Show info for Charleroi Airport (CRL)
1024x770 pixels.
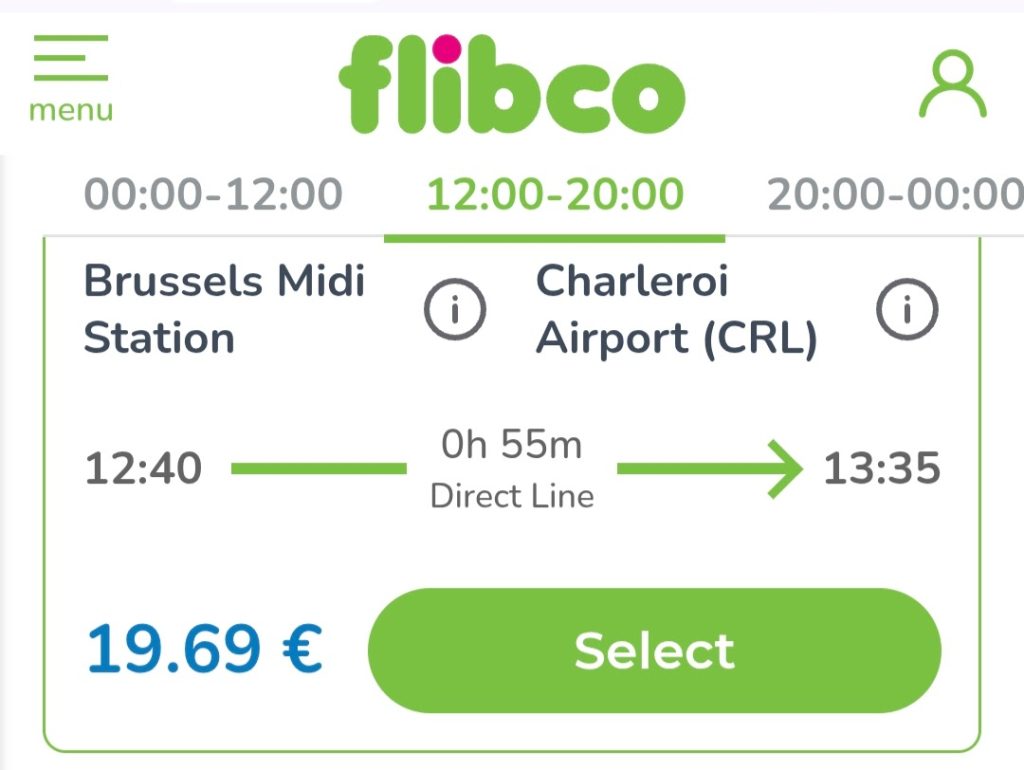pyautogui.click(x=907, y=311)
